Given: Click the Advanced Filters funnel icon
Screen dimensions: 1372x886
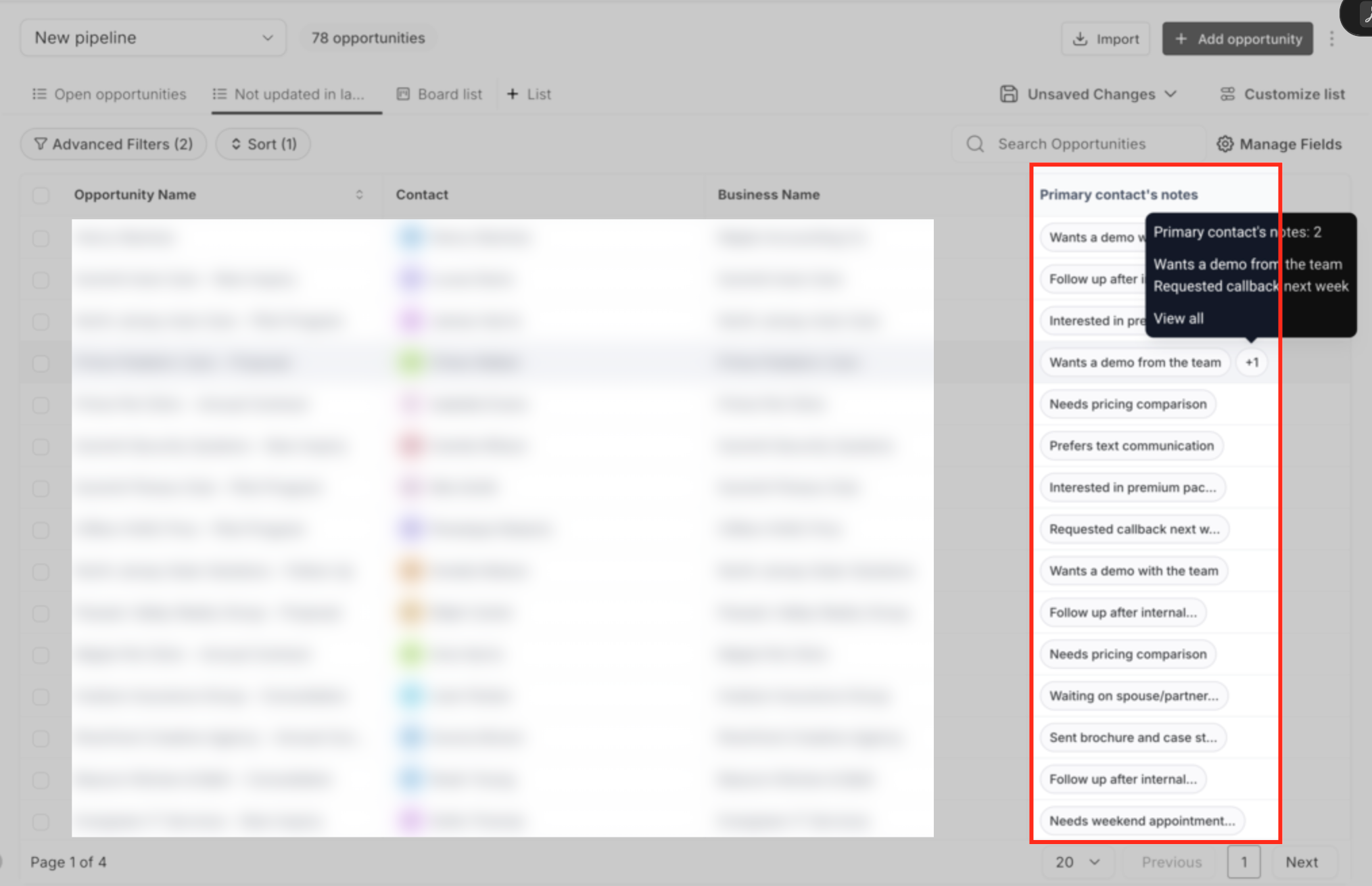Looking at the screenshot, I should pyautogui.click(x=41, y=144).
